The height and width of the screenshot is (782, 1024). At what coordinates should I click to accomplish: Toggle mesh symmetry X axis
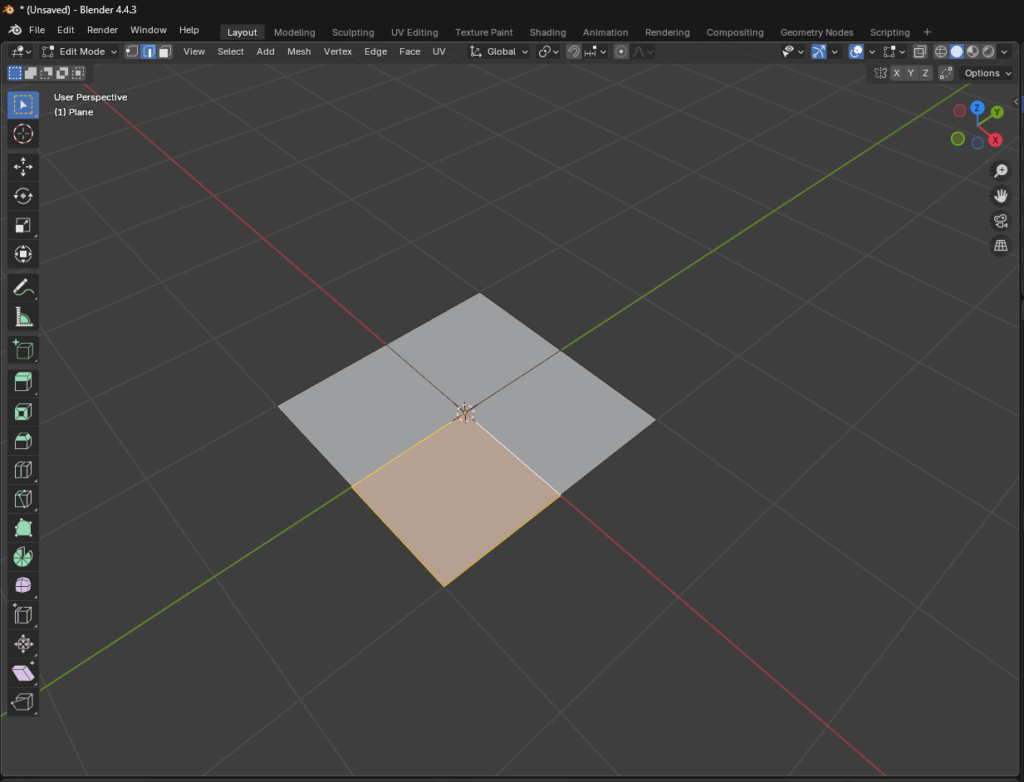[896, 73]
